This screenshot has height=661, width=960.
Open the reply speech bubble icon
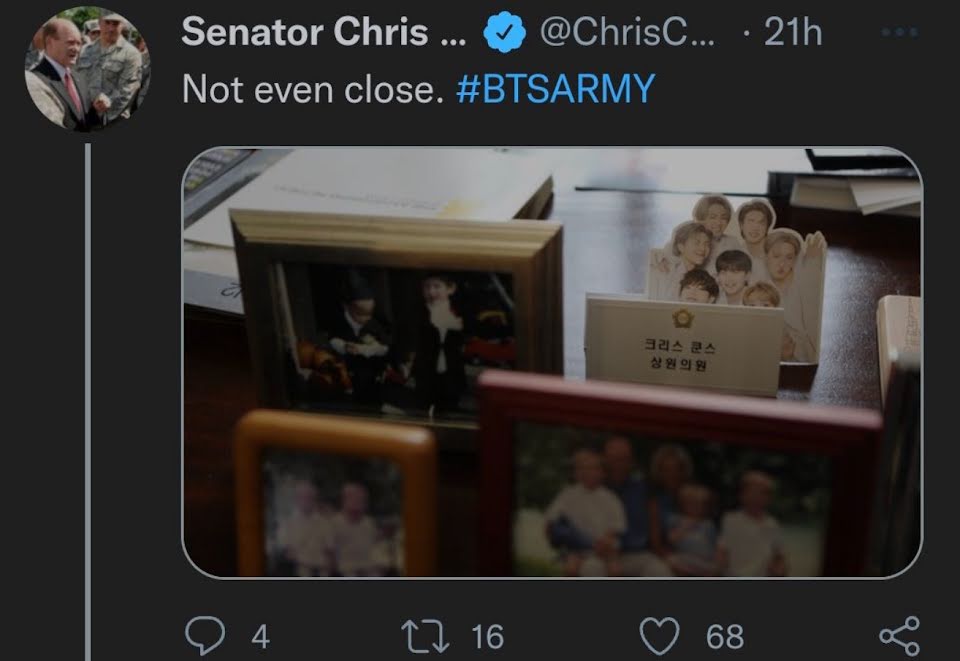(205, 636)
